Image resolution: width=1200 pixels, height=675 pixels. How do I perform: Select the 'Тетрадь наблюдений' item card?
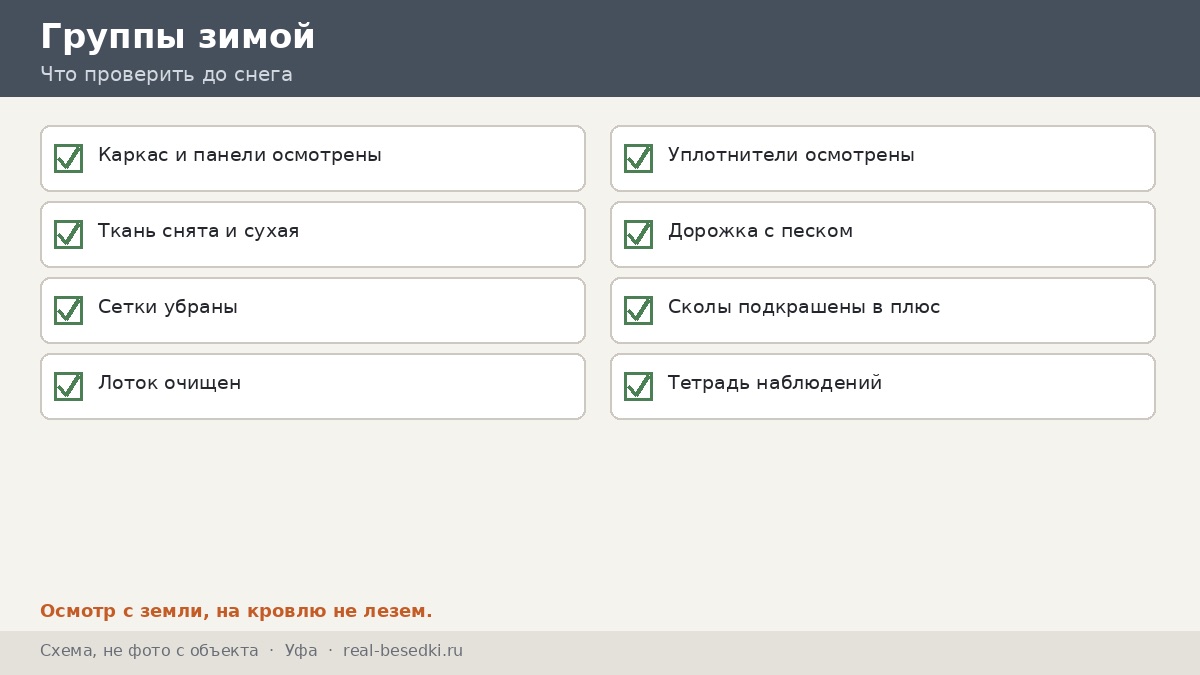(x=883, y=386)
